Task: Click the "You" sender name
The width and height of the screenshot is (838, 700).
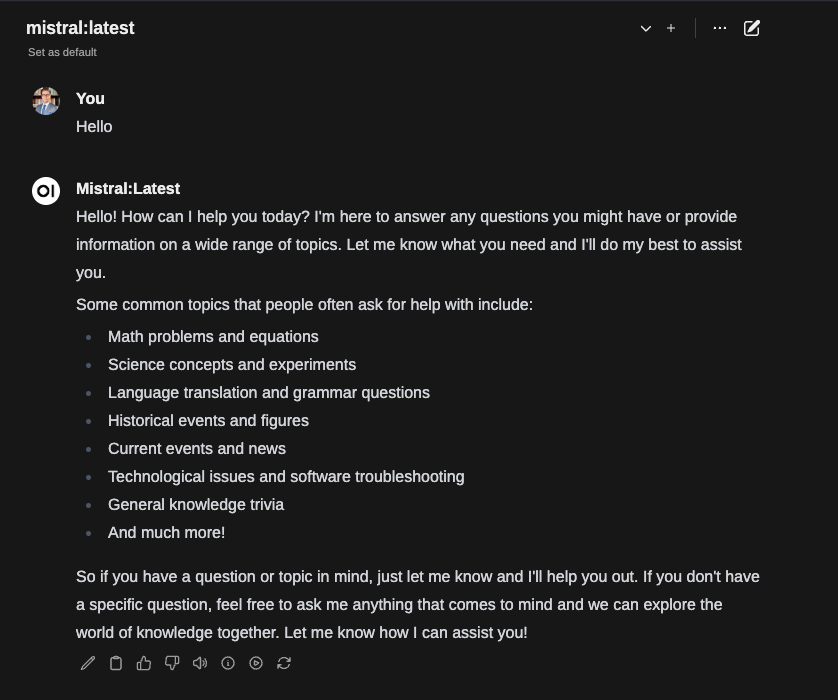Action: (x=90, y=99)
